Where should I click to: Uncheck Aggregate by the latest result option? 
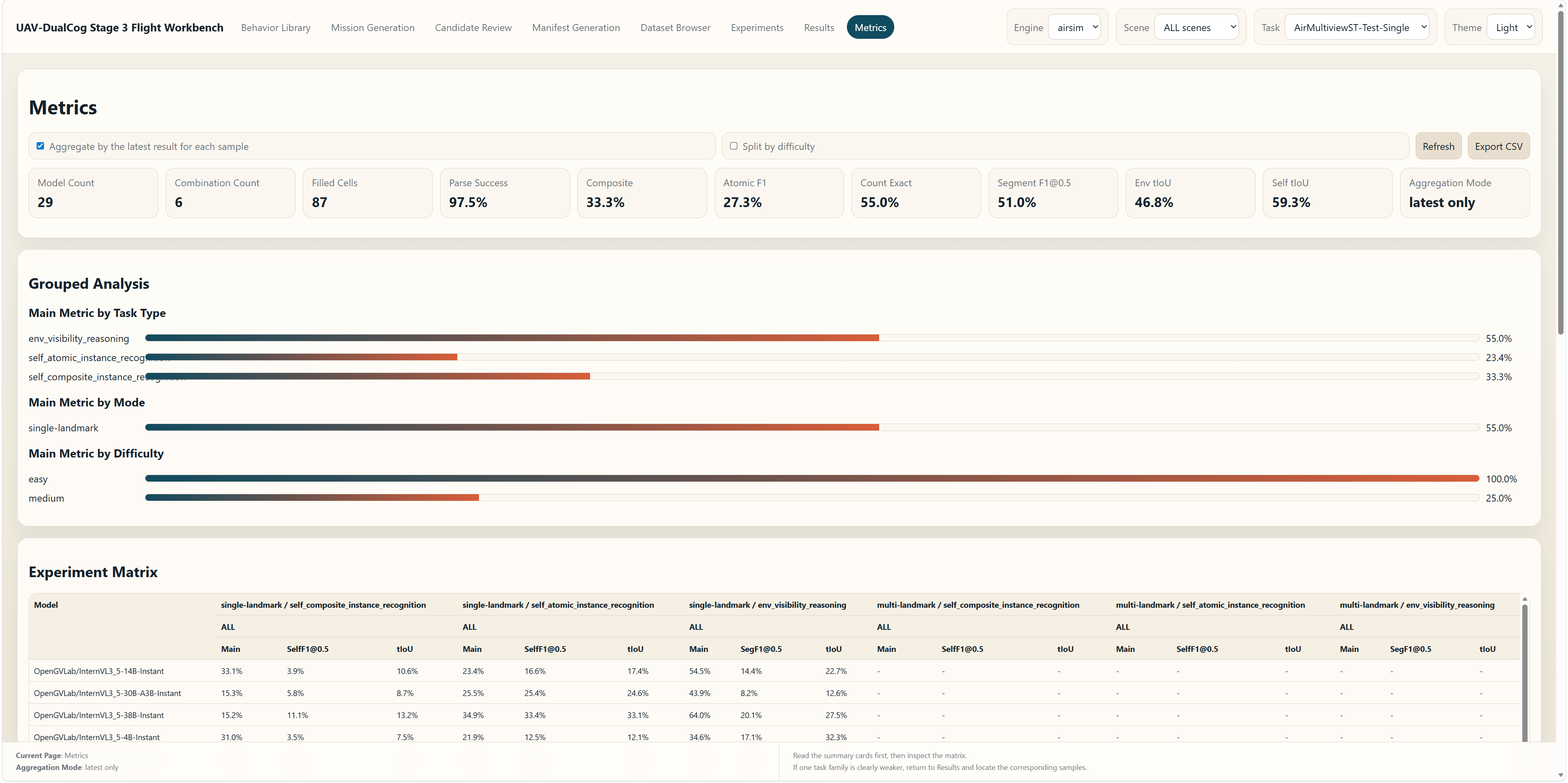[41, 145]
